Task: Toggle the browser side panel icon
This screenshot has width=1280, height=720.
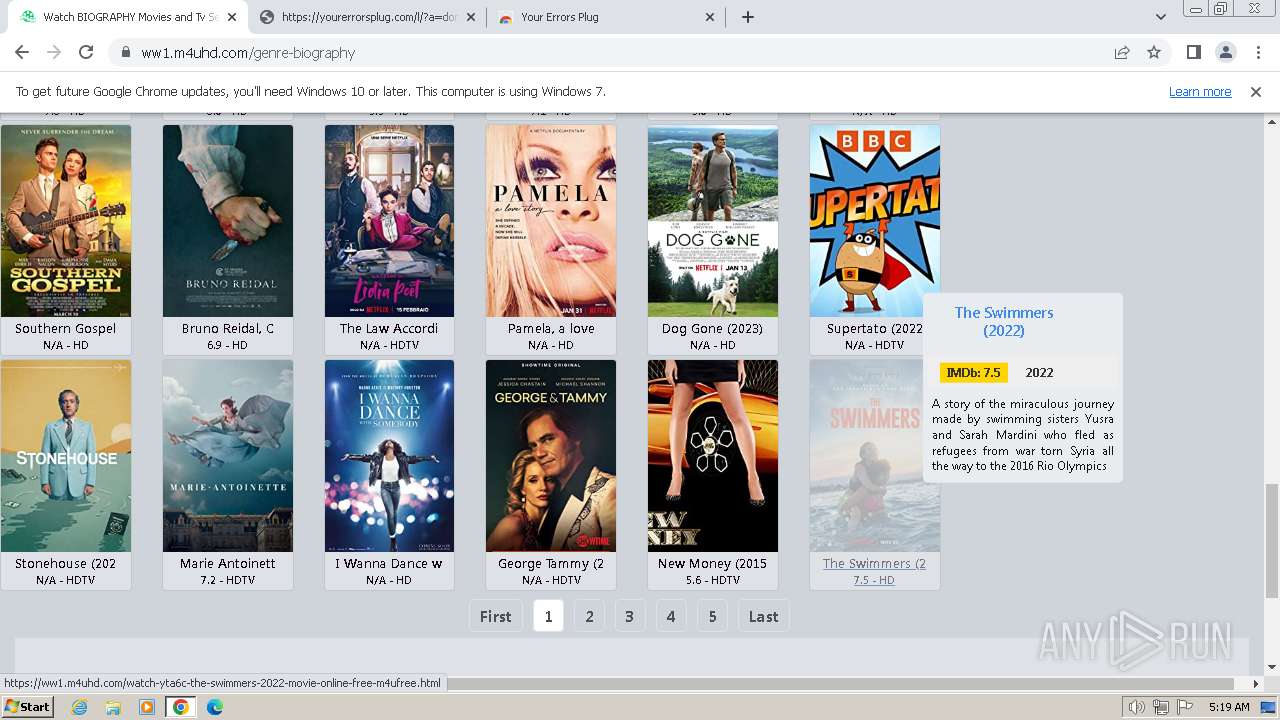Action: pos(1194,52)
